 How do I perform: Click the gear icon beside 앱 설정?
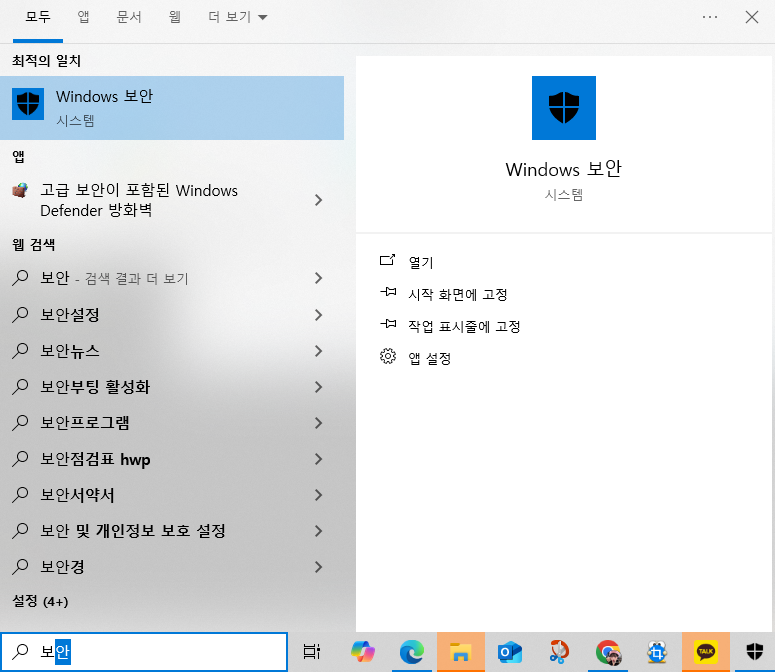click(388, 356)
